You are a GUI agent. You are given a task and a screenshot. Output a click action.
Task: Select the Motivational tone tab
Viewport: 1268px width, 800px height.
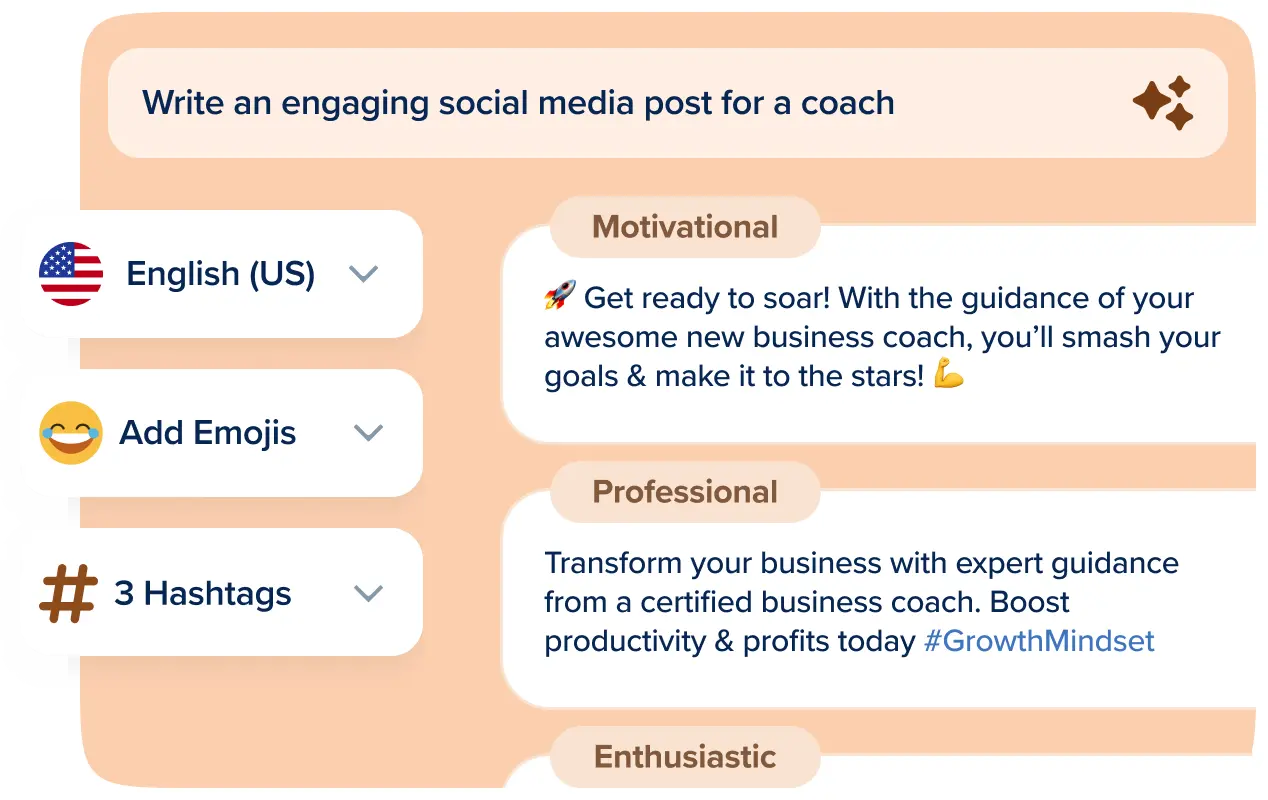[685, 227]
